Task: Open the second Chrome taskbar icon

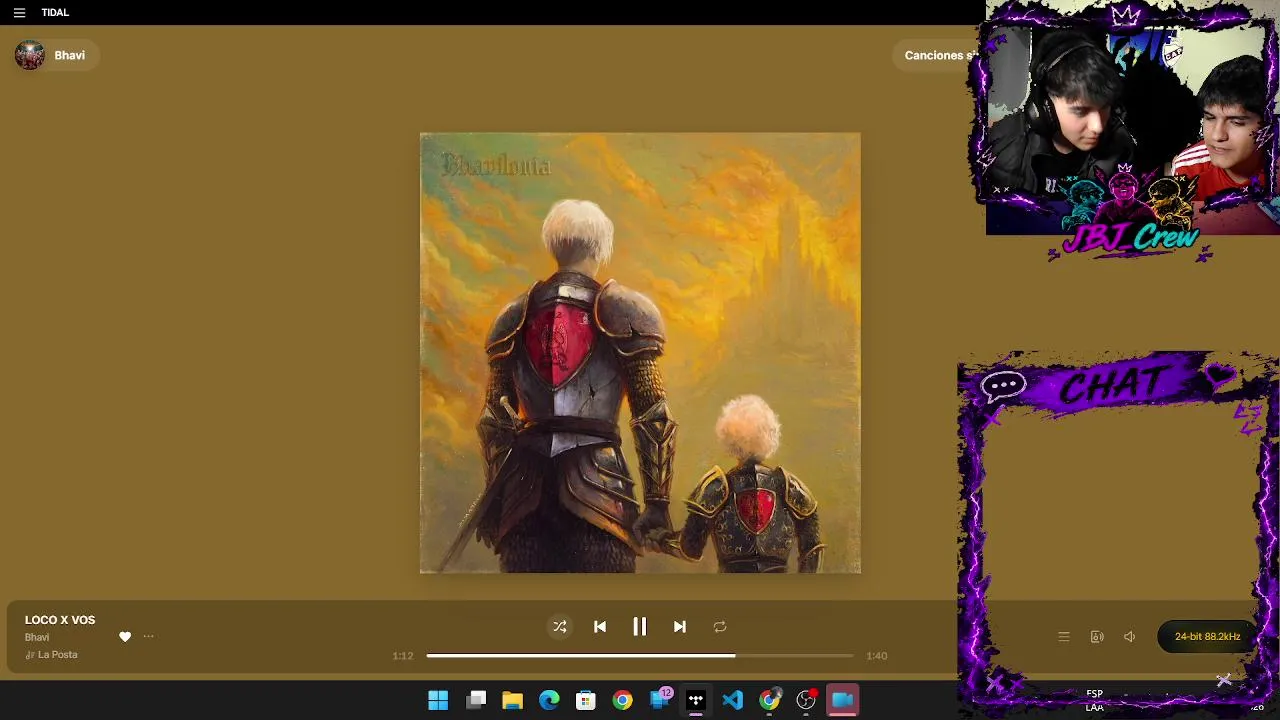Action: 769,700
